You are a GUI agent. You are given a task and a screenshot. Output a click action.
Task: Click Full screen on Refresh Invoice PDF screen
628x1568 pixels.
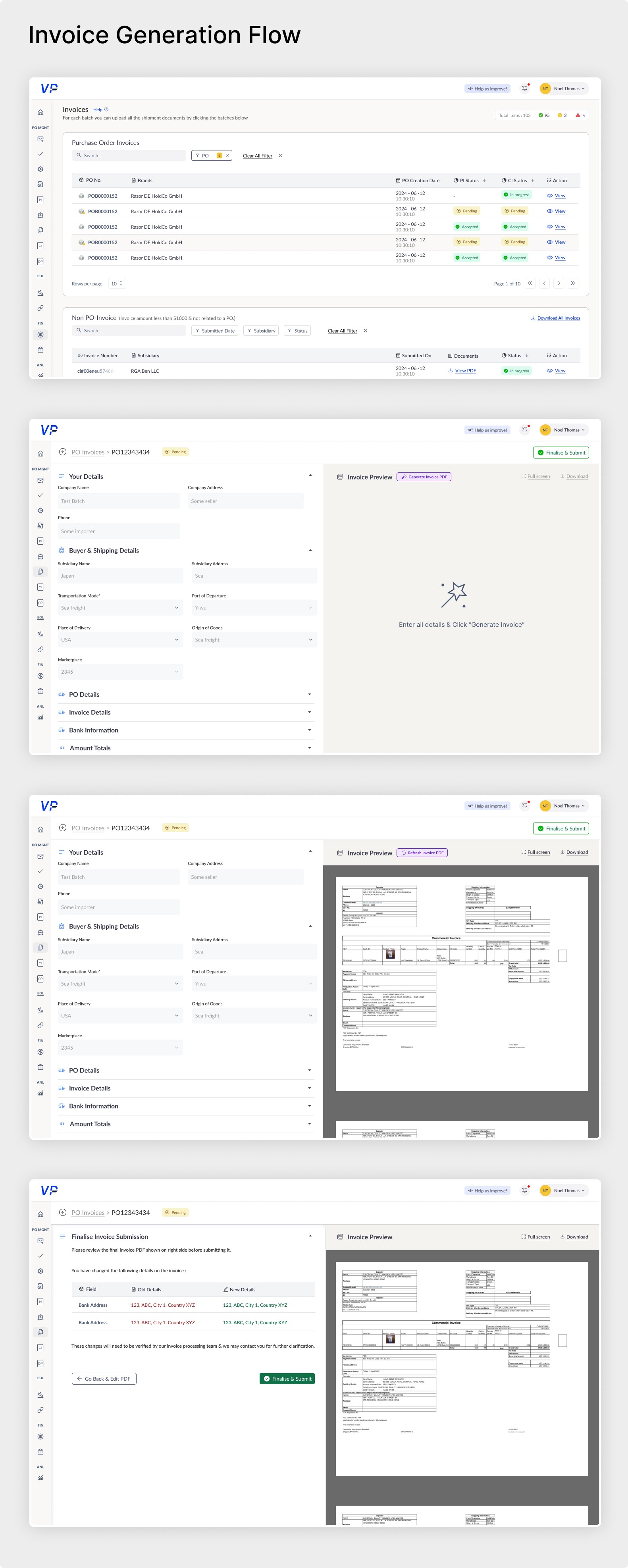click(x=536, y=852)
